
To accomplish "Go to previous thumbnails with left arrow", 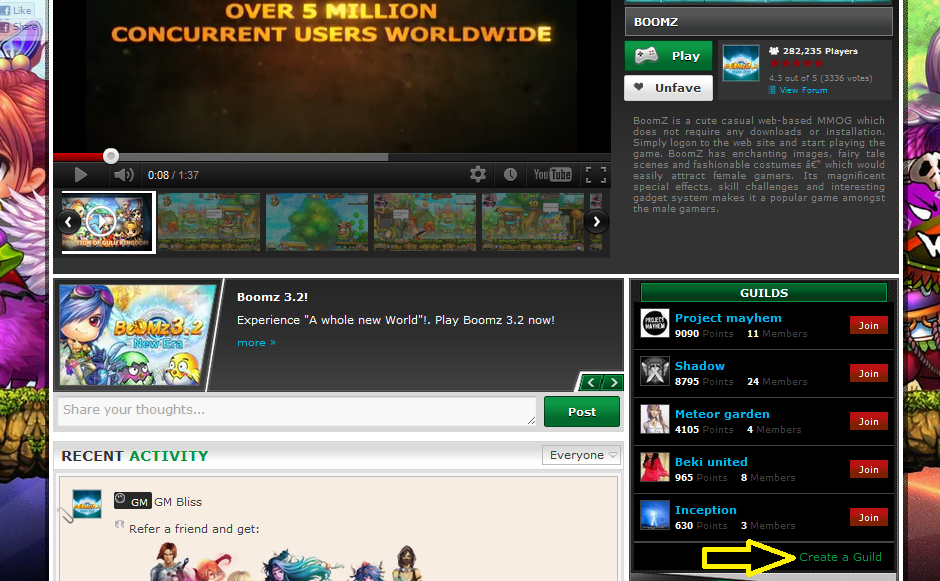I will [x=68, y=222].
